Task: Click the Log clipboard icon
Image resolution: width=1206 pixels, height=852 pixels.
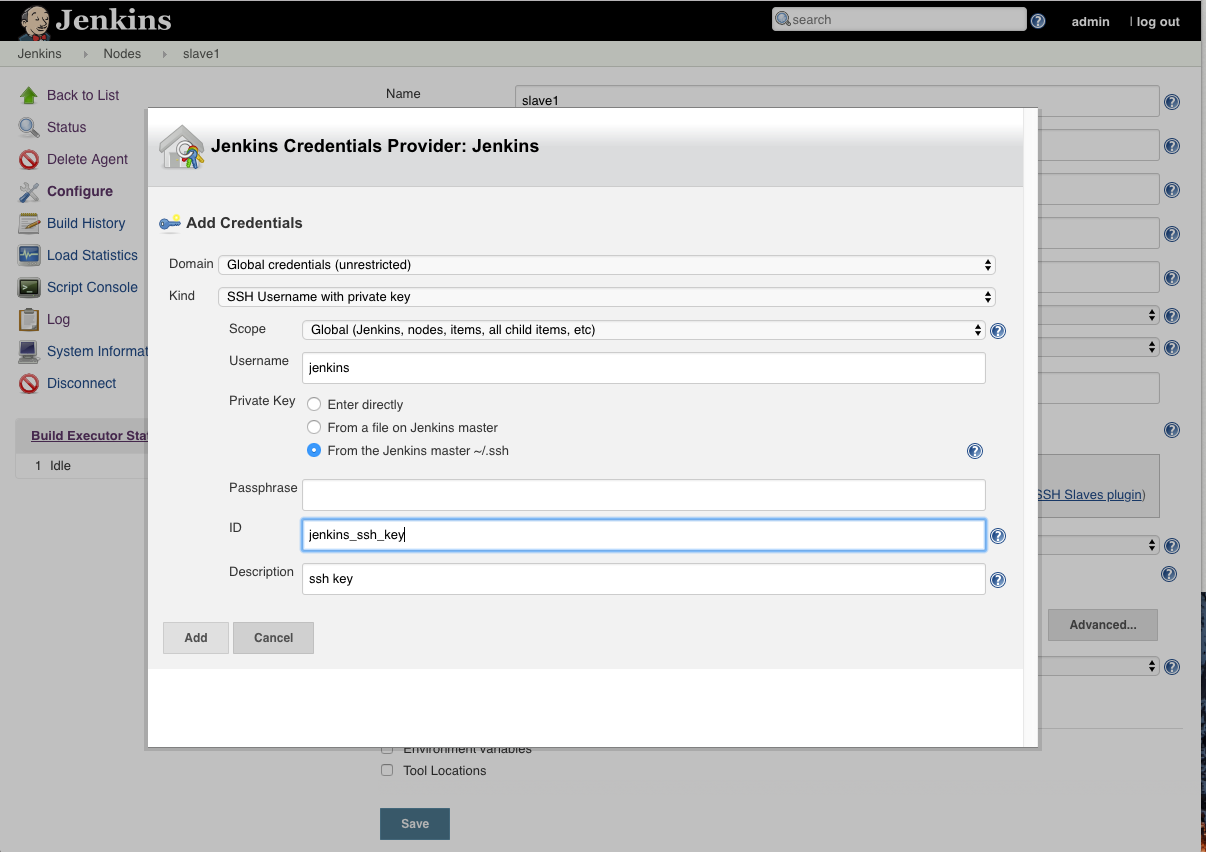Action: pos(29,319)
